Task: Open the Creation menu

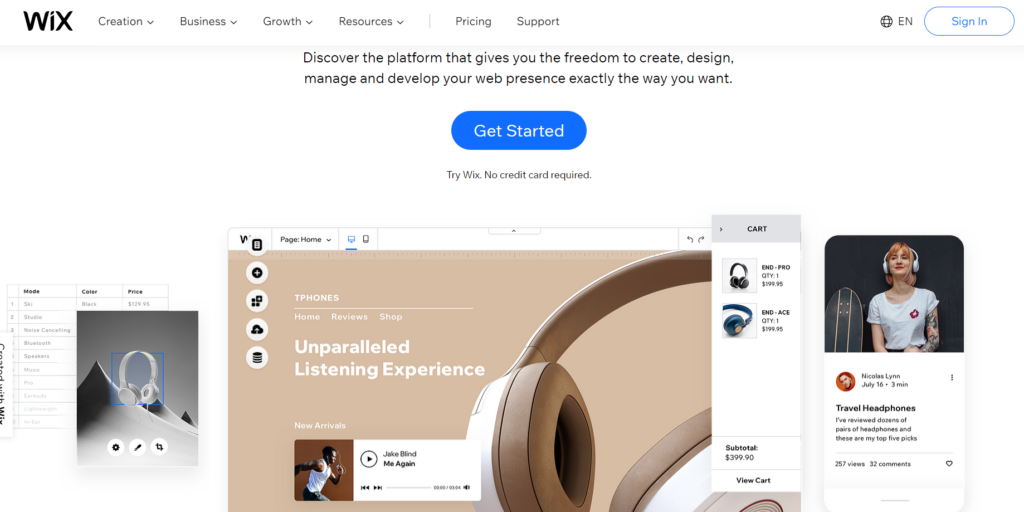Action: [x=126, y=22]
